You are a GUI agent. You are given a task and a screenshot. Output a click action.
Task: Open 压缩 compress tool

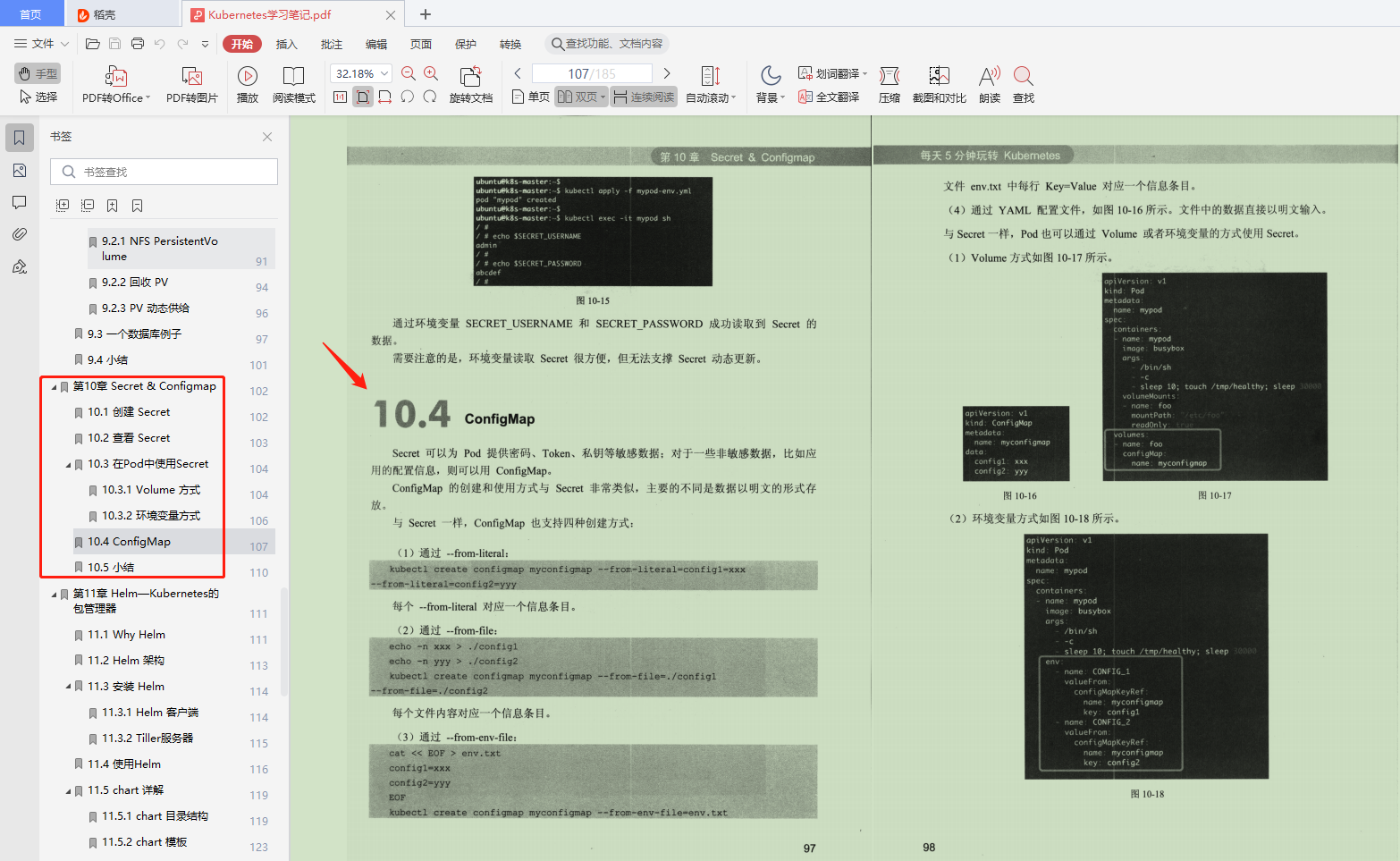click(890, 85)
